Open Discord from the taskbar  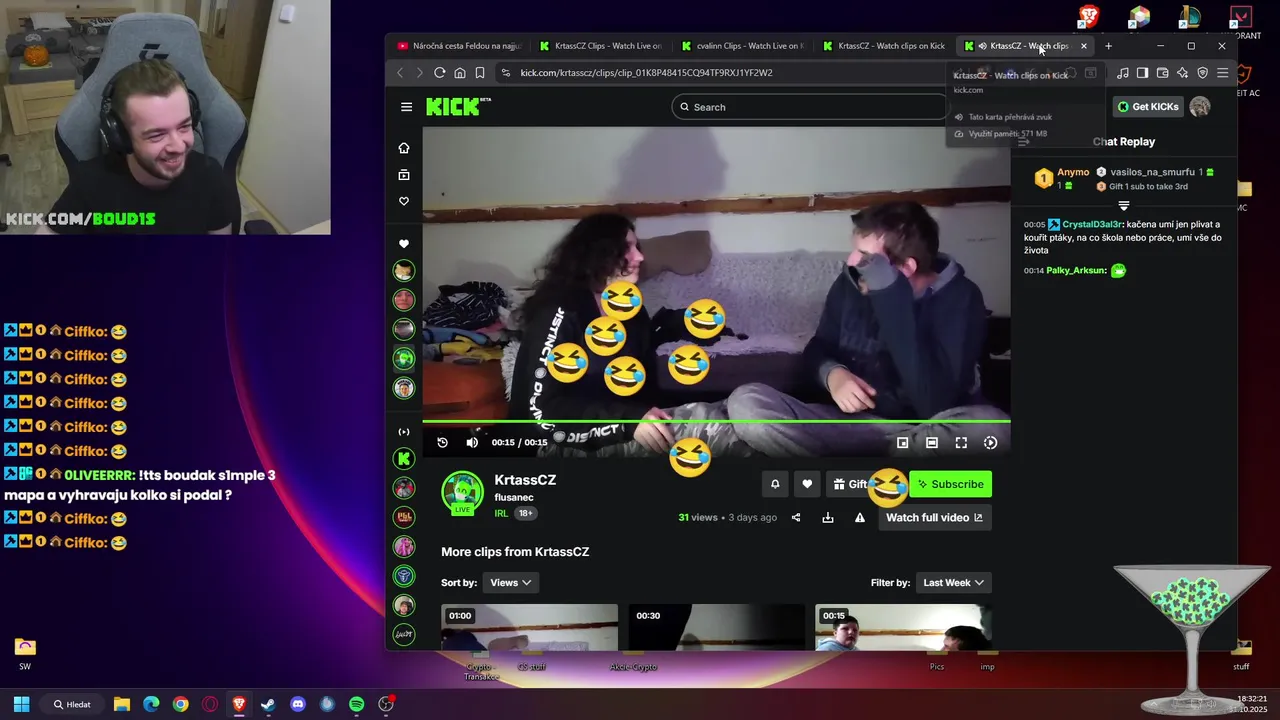pyautogui.click(x=297, y=704)
